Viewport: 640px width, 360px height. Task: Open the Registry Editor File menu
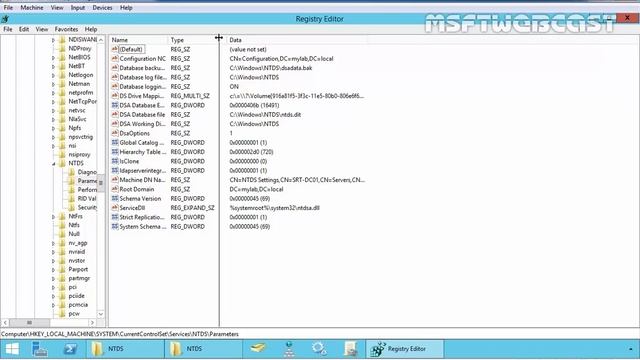(x=8, y=29)
